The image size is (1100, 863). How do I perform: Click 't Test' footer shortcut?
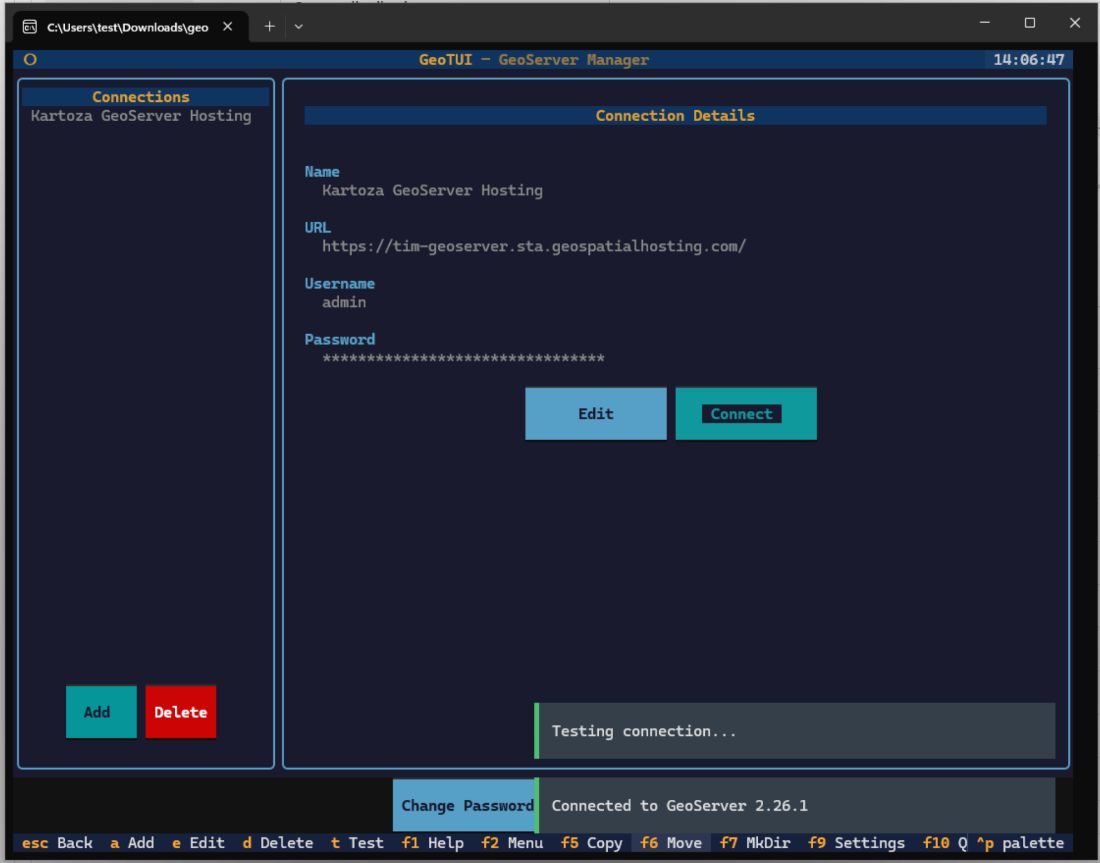[x=357, y=843]
